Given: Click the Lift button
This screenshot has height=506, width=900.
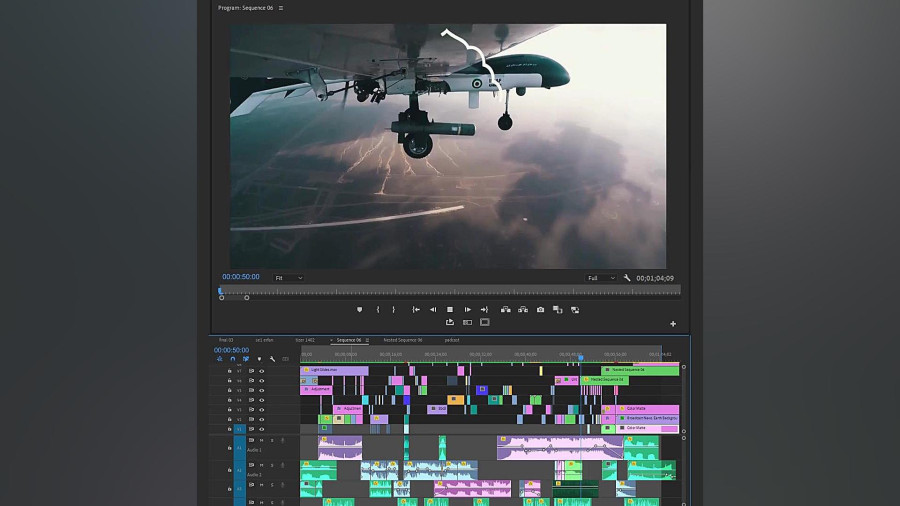Looking at the screenshot, I should tap(505, 309).
